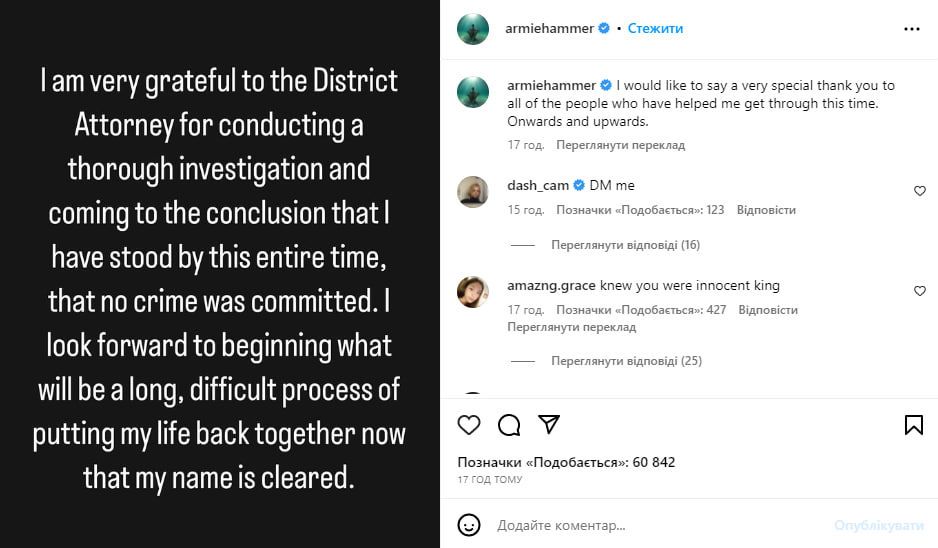Reply to the amazng.grace comment

click(768, 310)
